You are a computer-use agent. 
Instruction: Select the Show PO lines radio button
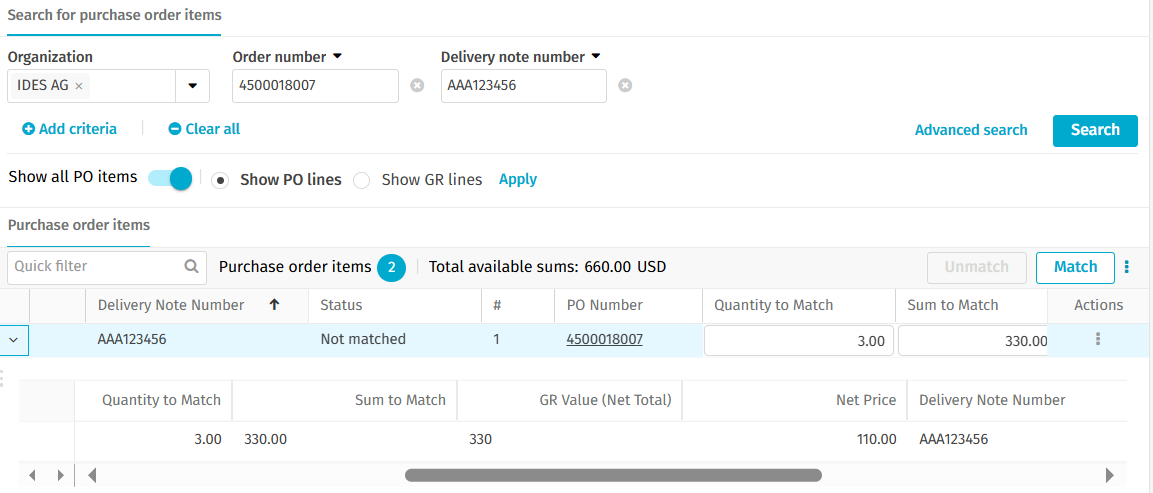(x=219, y=180)
